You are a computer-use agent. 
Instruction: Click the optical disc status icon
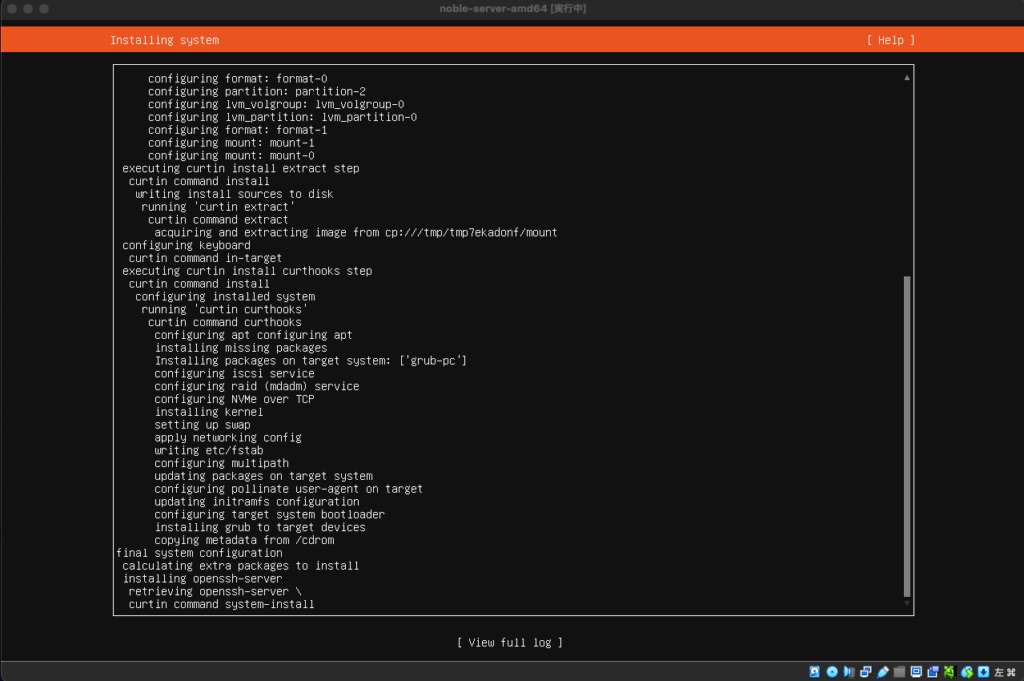[x=832, y=672]
